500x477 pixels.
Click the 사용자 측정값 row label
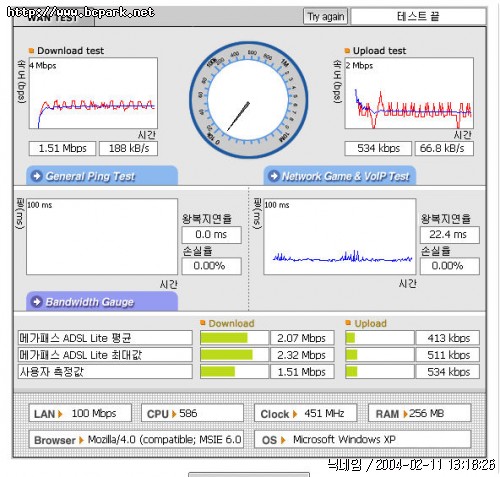(105, 371)
